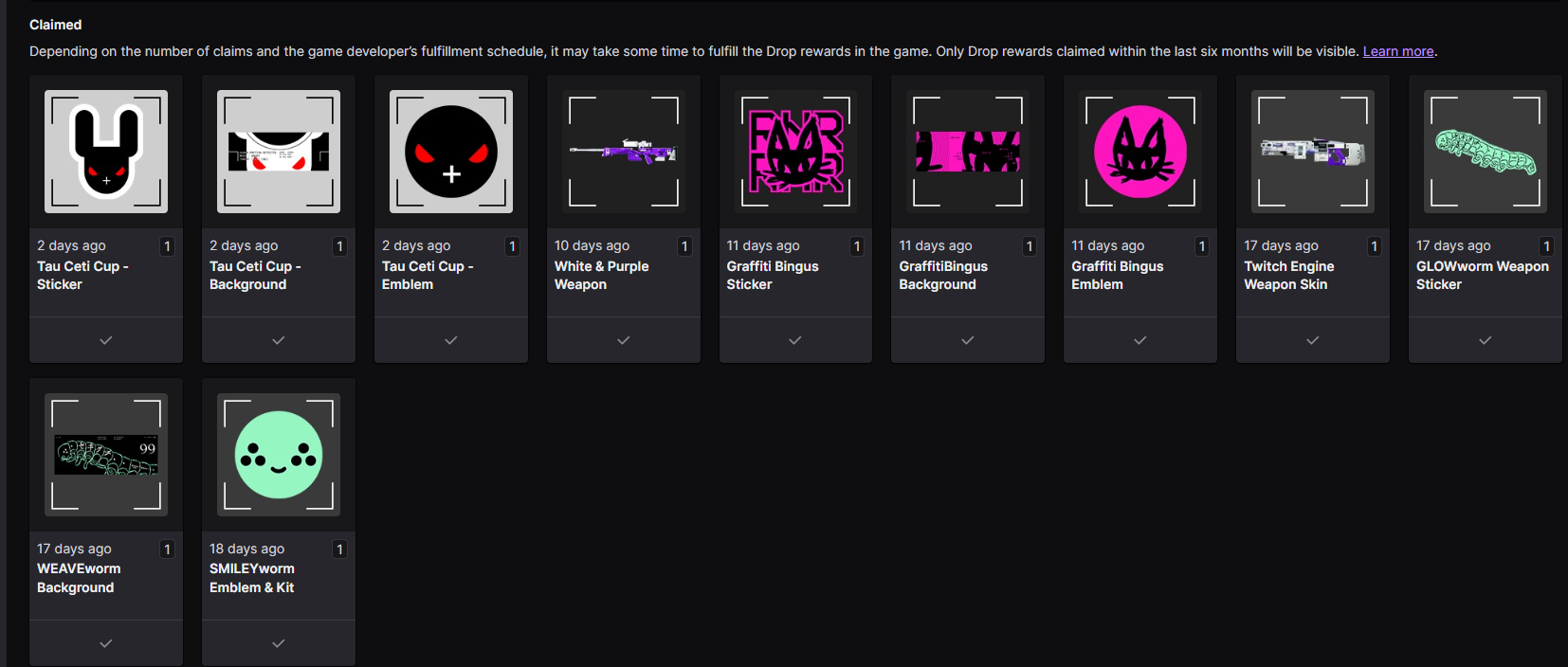Select the WEAVEworm Background image

[106, 455]
